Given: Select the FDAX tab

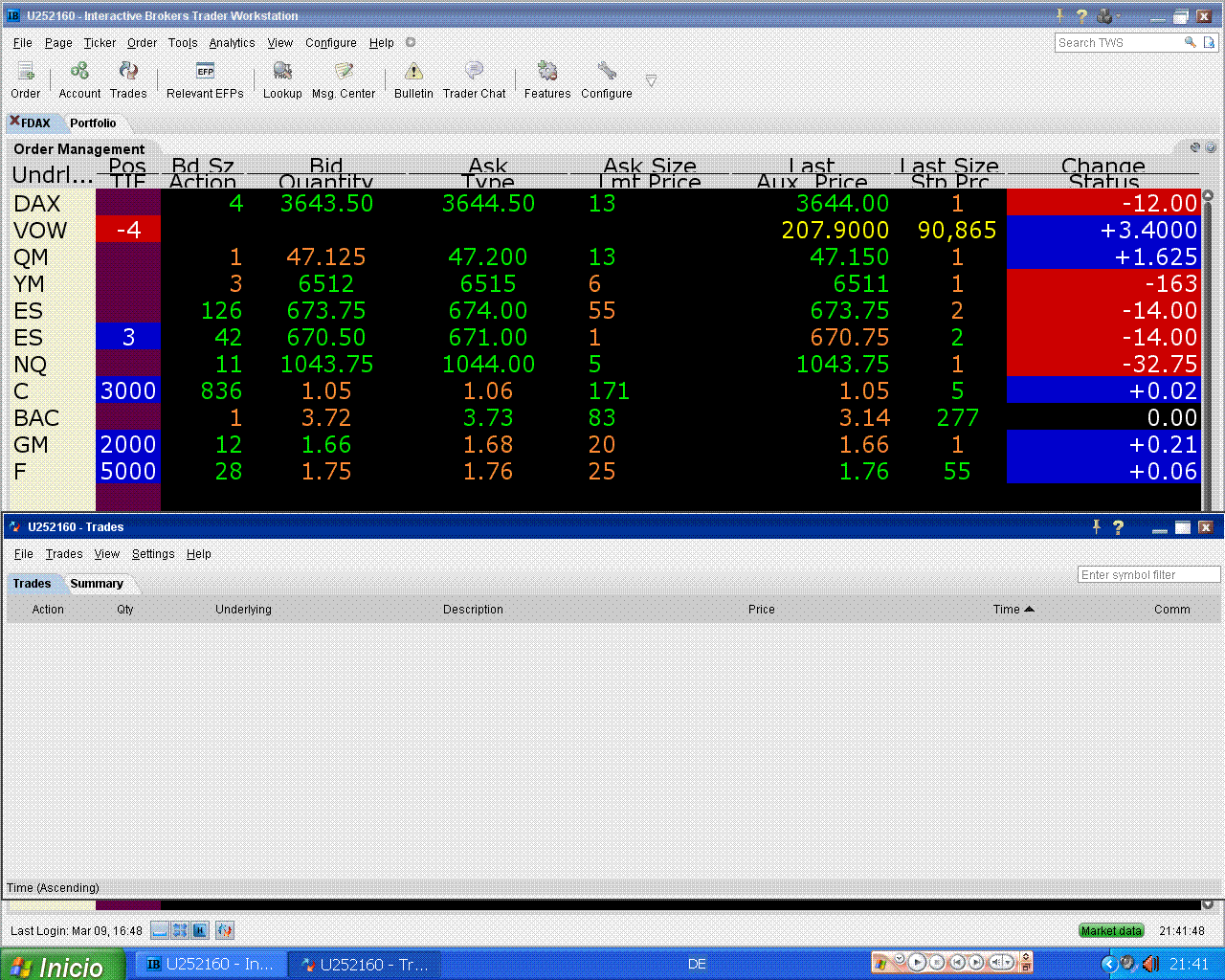Looking at the screenshot, I should tap(36, 122).
